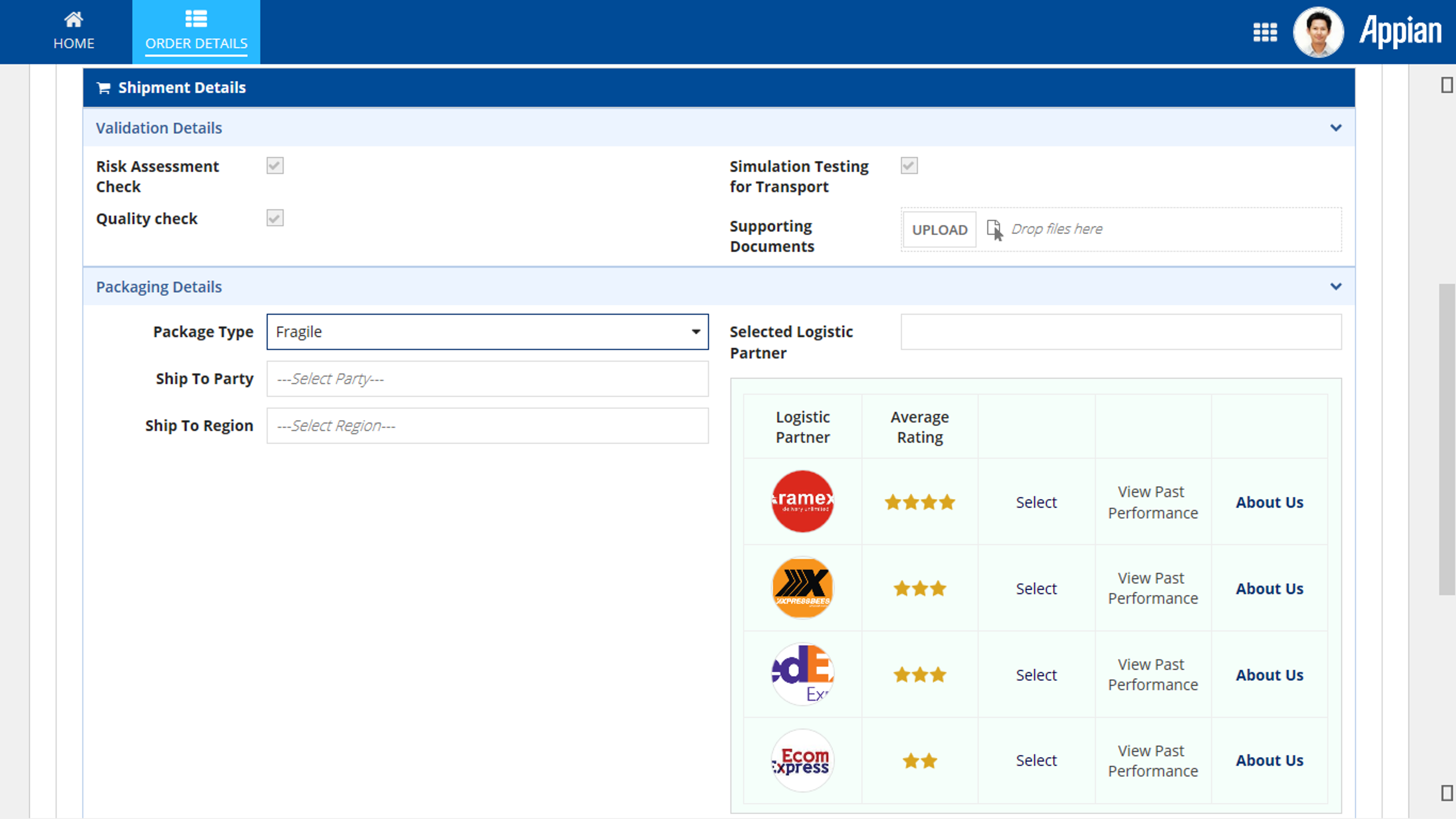
Task: Click the Selected Logistic Partner field
Action: click(1121, 332)
